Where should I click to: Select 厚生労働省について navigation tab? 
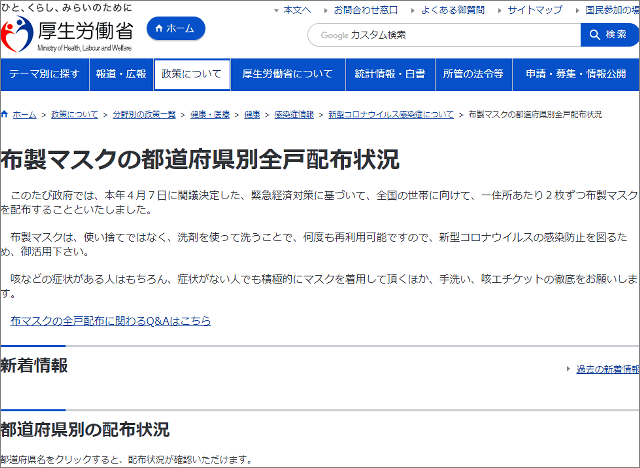288,75
